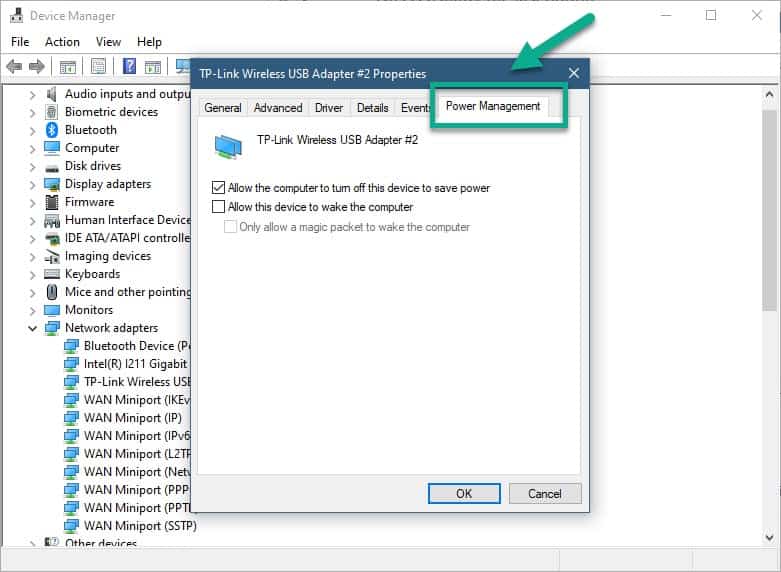Switch to the Details tab
781x572 pixels.
point(373,108)
